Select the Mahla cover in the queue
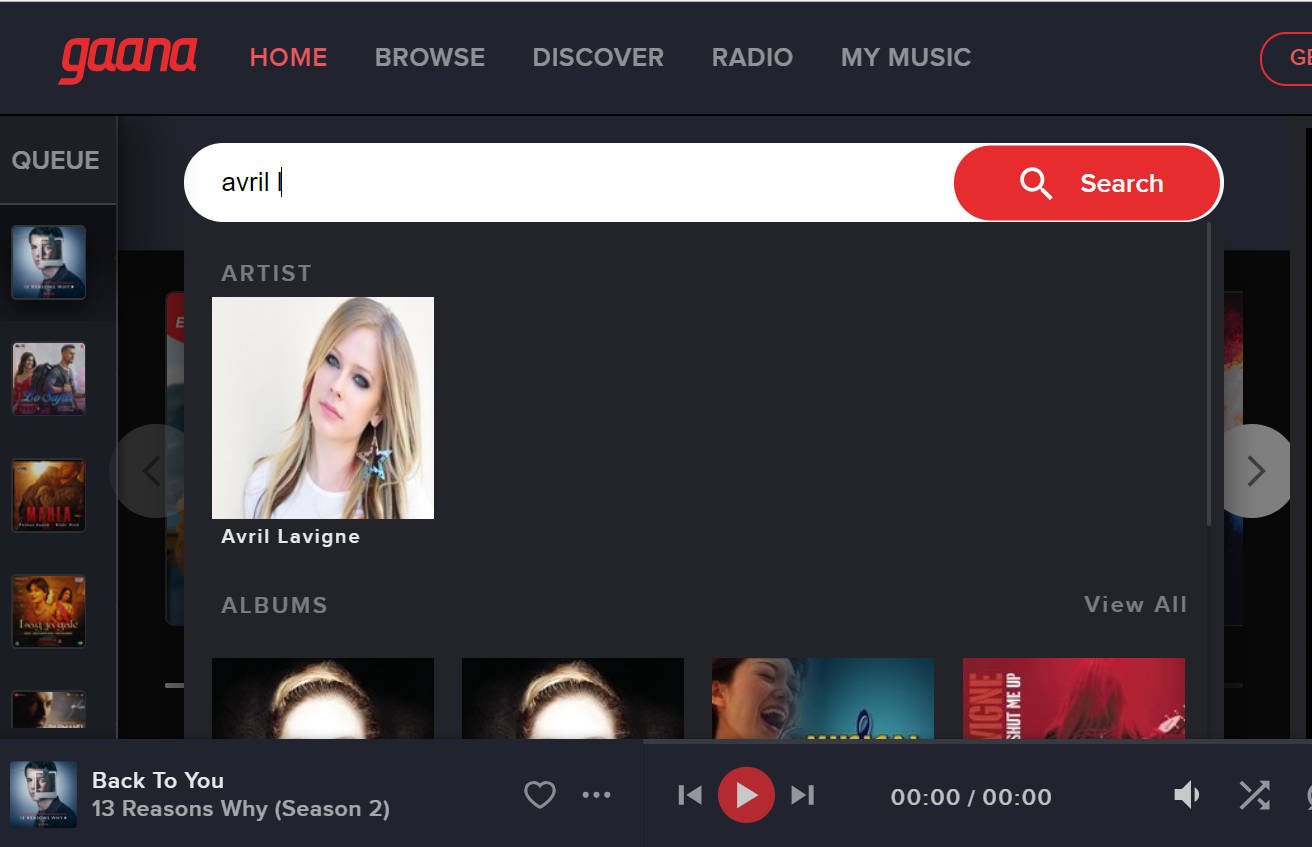The image size is (1312, 847). click(48, 495)
